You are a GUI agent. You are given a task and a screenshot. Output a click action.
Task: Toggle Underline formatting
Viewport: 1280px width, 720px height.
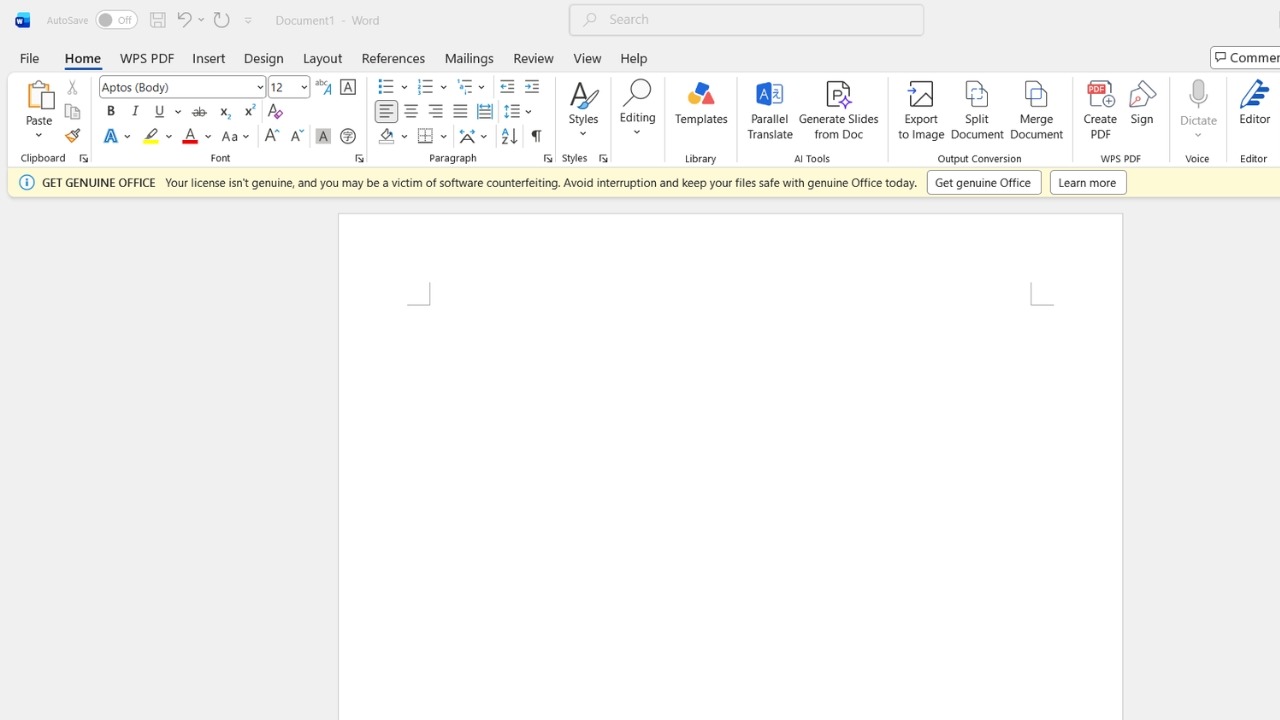tap(160, 112)
